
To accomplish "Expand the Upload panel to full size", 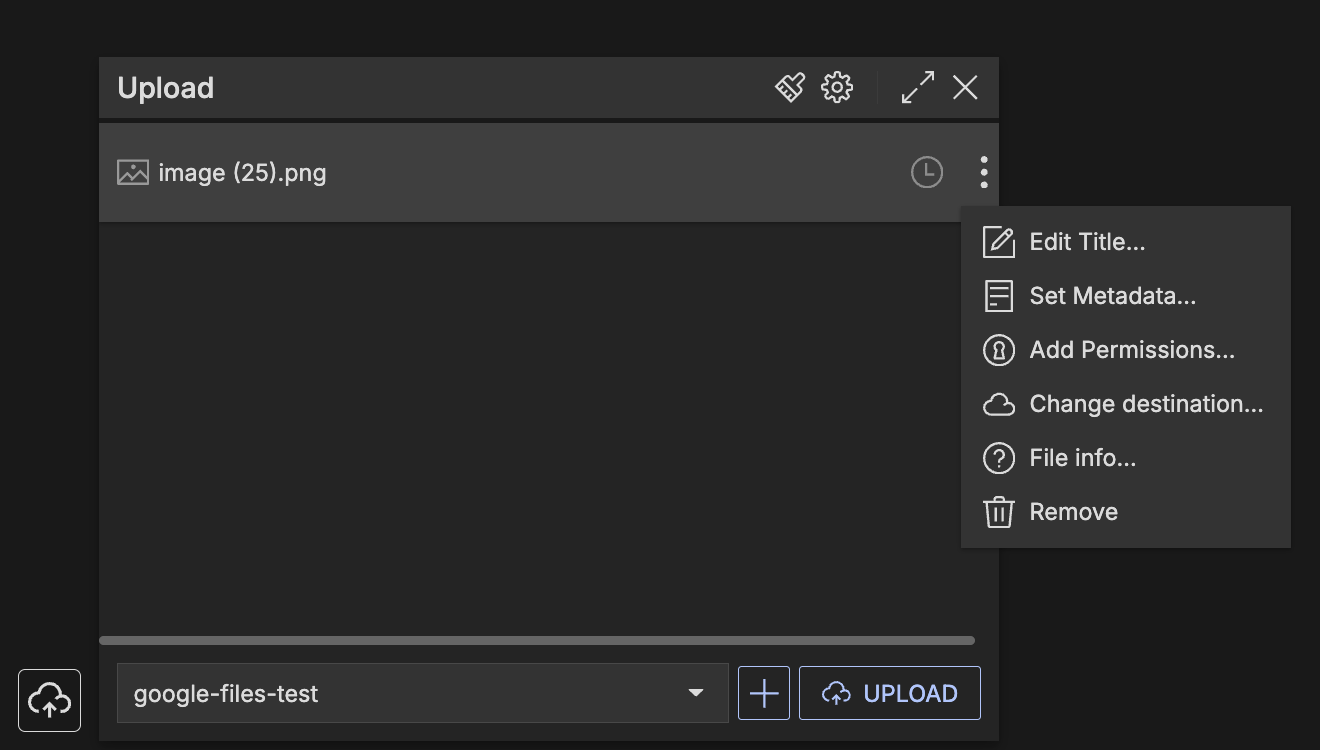I will (917, 88).
